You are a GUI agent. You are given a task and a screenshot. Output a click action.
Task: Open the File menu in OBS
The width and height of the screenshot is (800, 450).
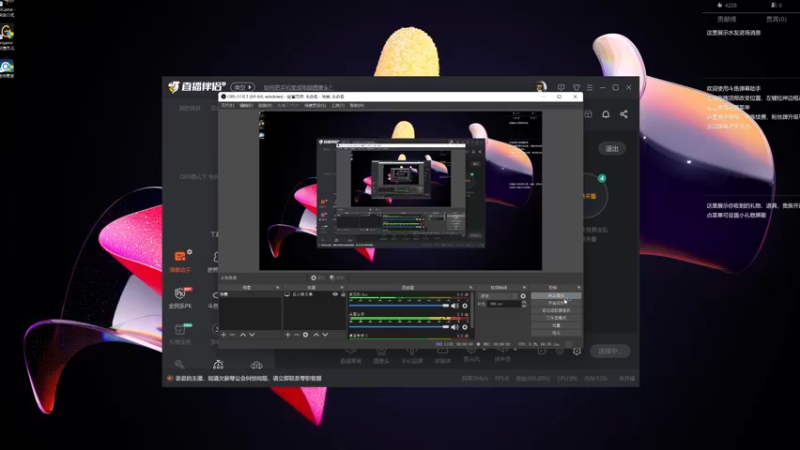228,106
